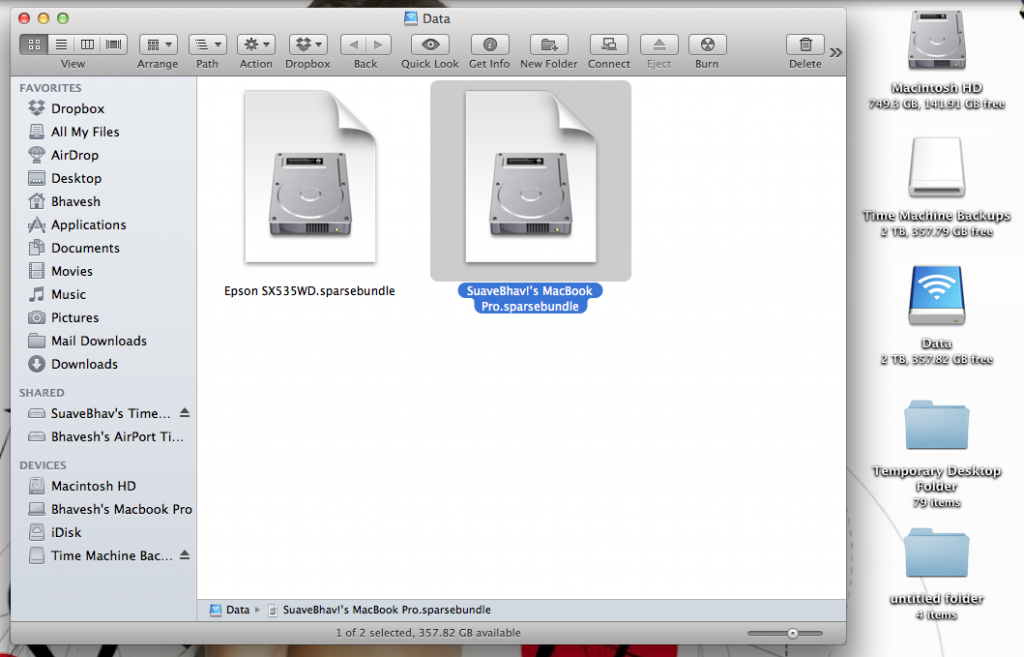Adjust the icon size slider

coord(792,633)
